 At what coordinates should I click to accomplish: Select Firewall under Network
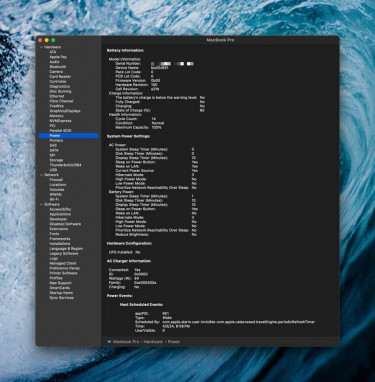(x=56, y=180)
